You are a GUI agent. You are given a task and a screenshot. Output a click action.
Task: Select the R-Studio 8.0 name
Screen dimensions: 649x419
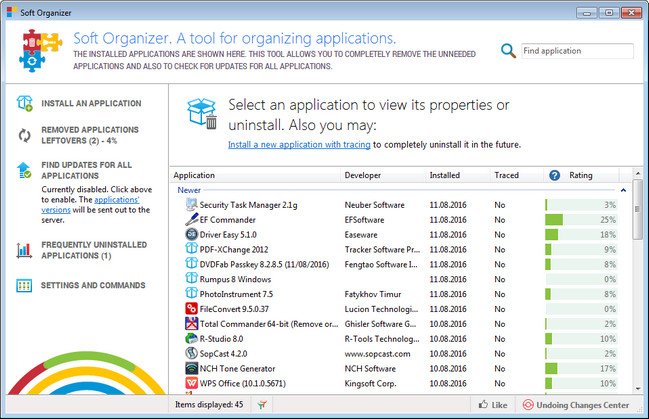tap(221, 339)
